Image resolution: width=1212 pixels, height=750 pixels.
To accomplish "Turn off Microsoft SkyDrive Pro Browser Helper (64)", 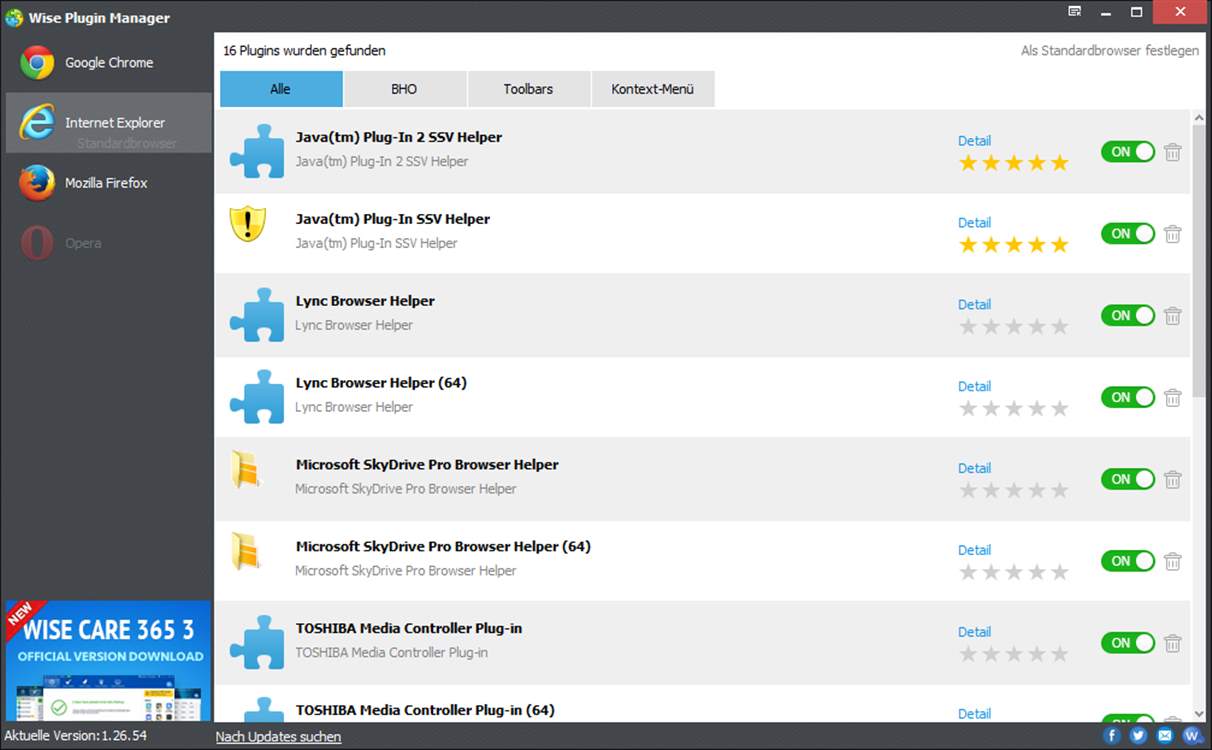I will click(1128, 562).
